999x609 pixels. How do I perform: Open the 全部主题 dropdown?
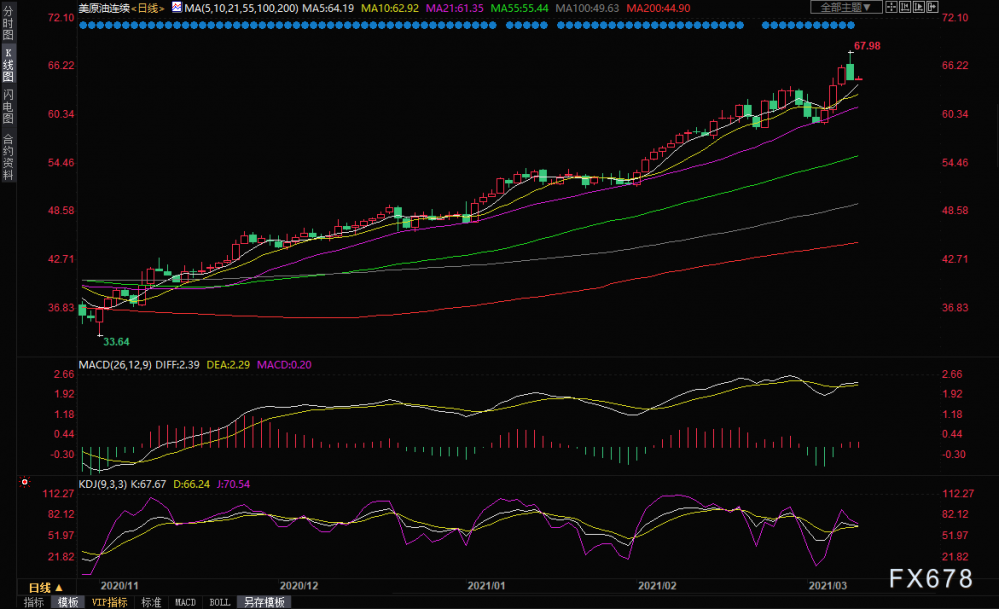(x=845, y=7)
